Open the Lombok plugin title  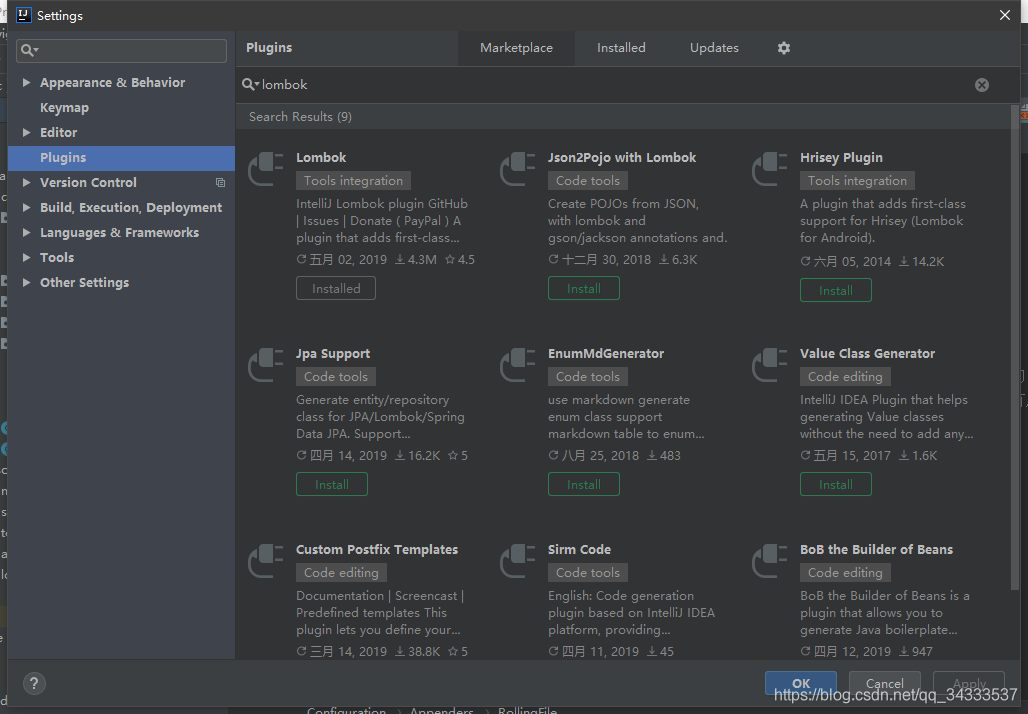click(321, 157)
